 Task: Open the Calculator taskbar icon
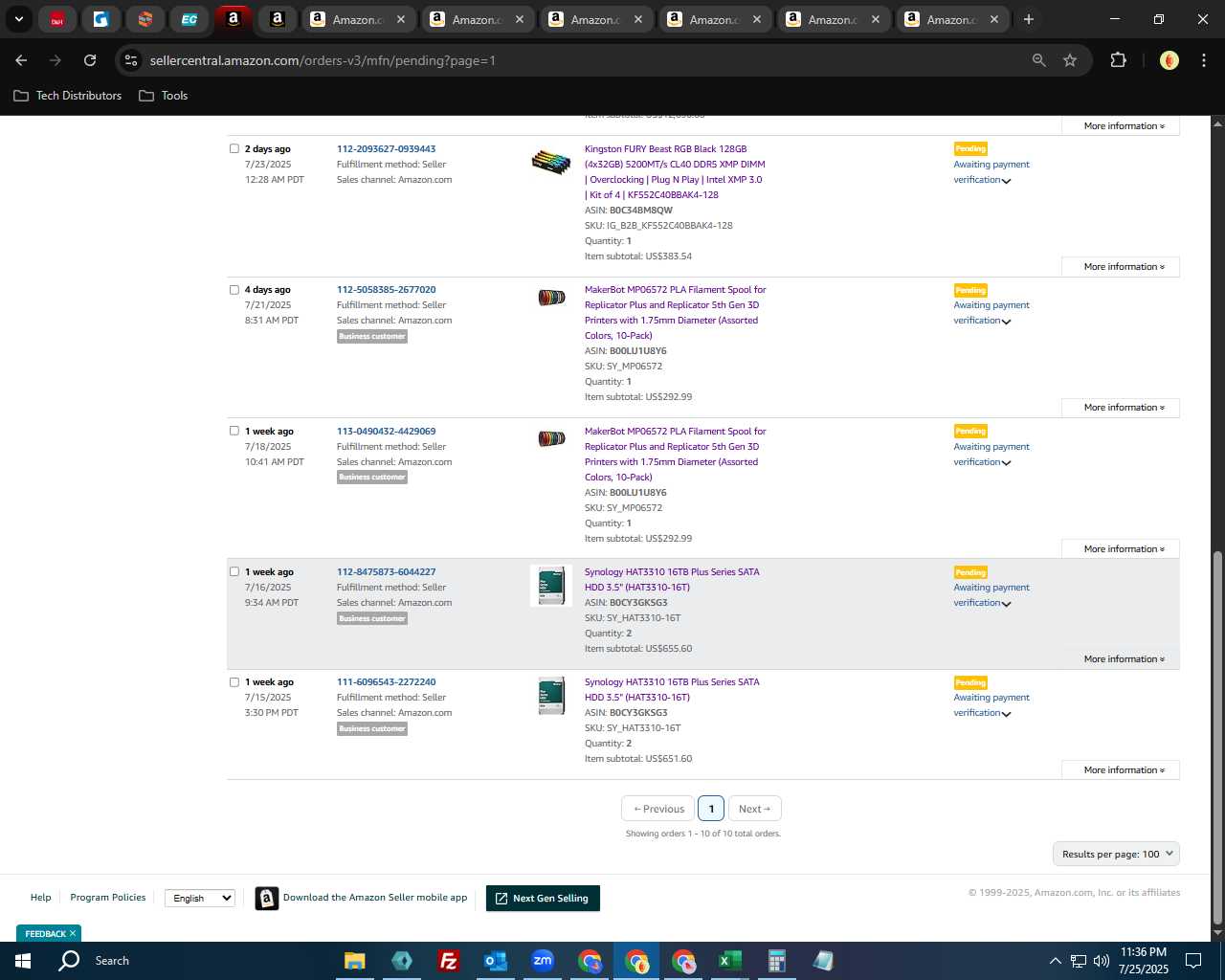pyautogui.click(x=776, y=961)
